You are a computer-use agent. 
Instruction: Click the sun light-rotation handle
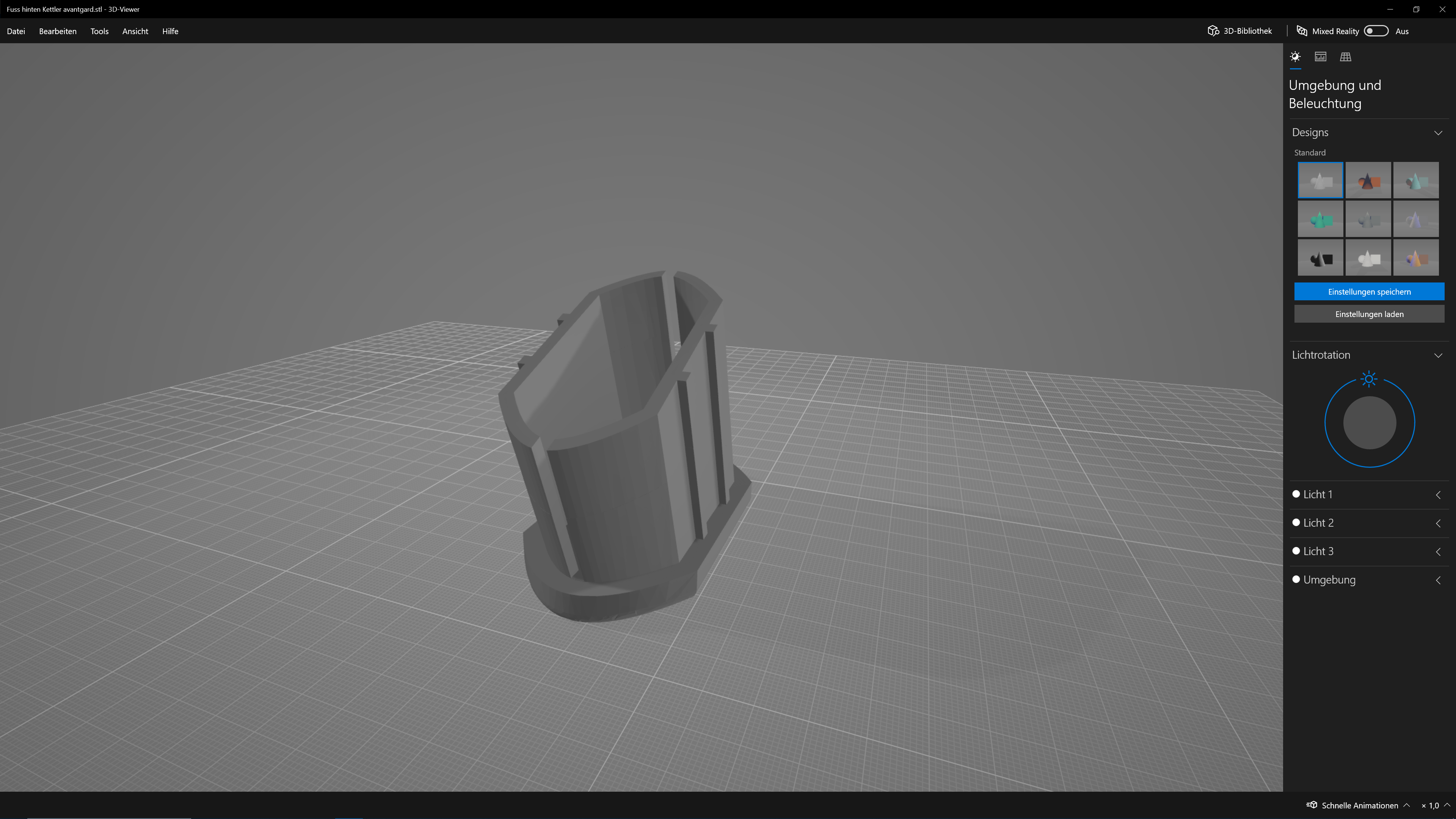1369,379
